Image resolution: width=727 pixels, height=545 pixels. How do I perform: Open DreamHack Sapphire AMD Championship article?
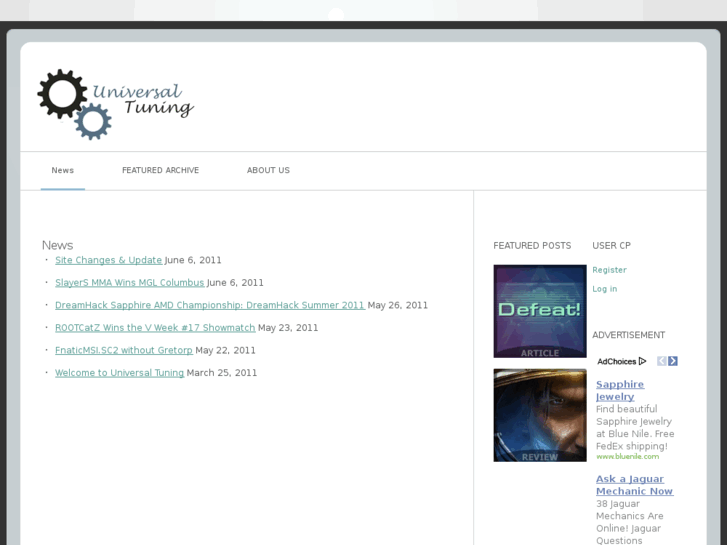(x=210, y=305)
